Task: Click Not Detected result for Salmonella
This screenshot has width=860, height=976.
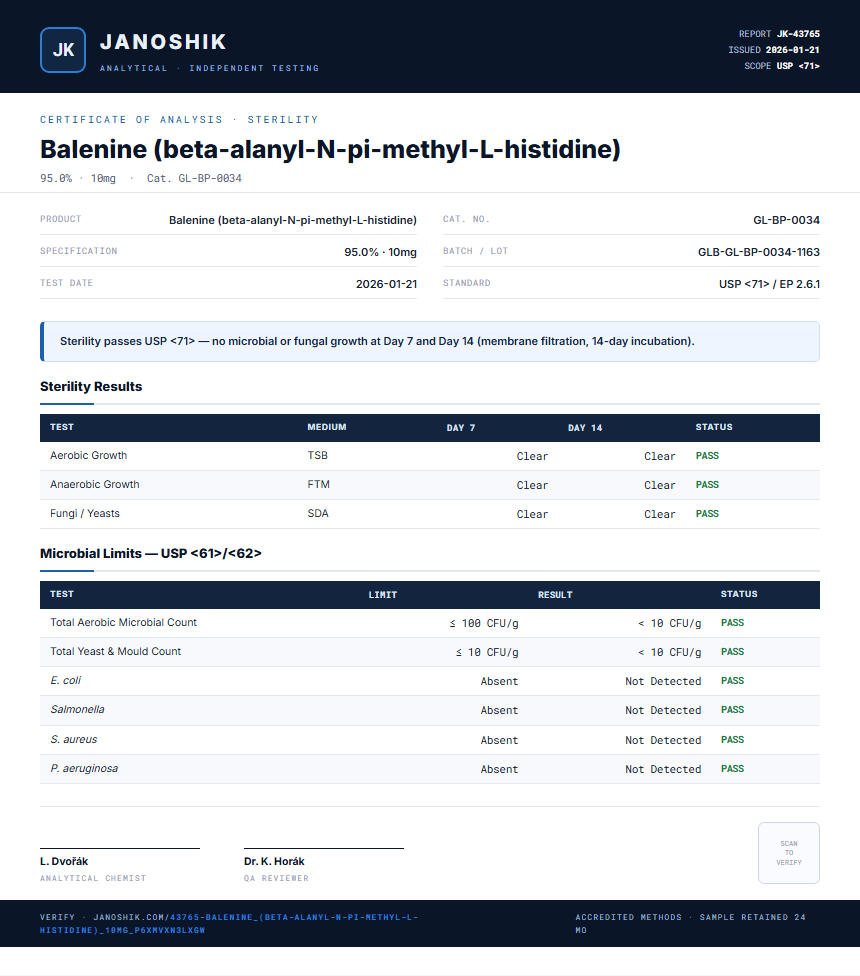Action: coord(663,710)
